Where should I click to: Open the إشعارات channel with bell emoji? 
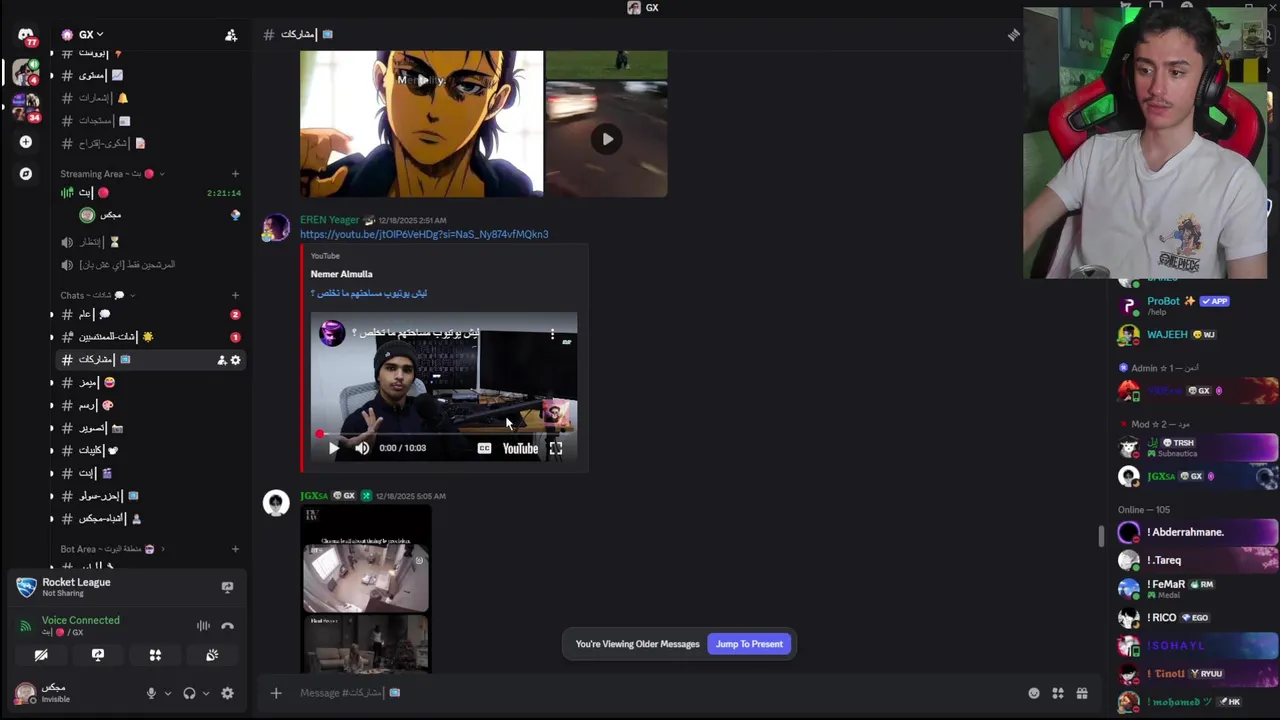click(x=150, y=98)
